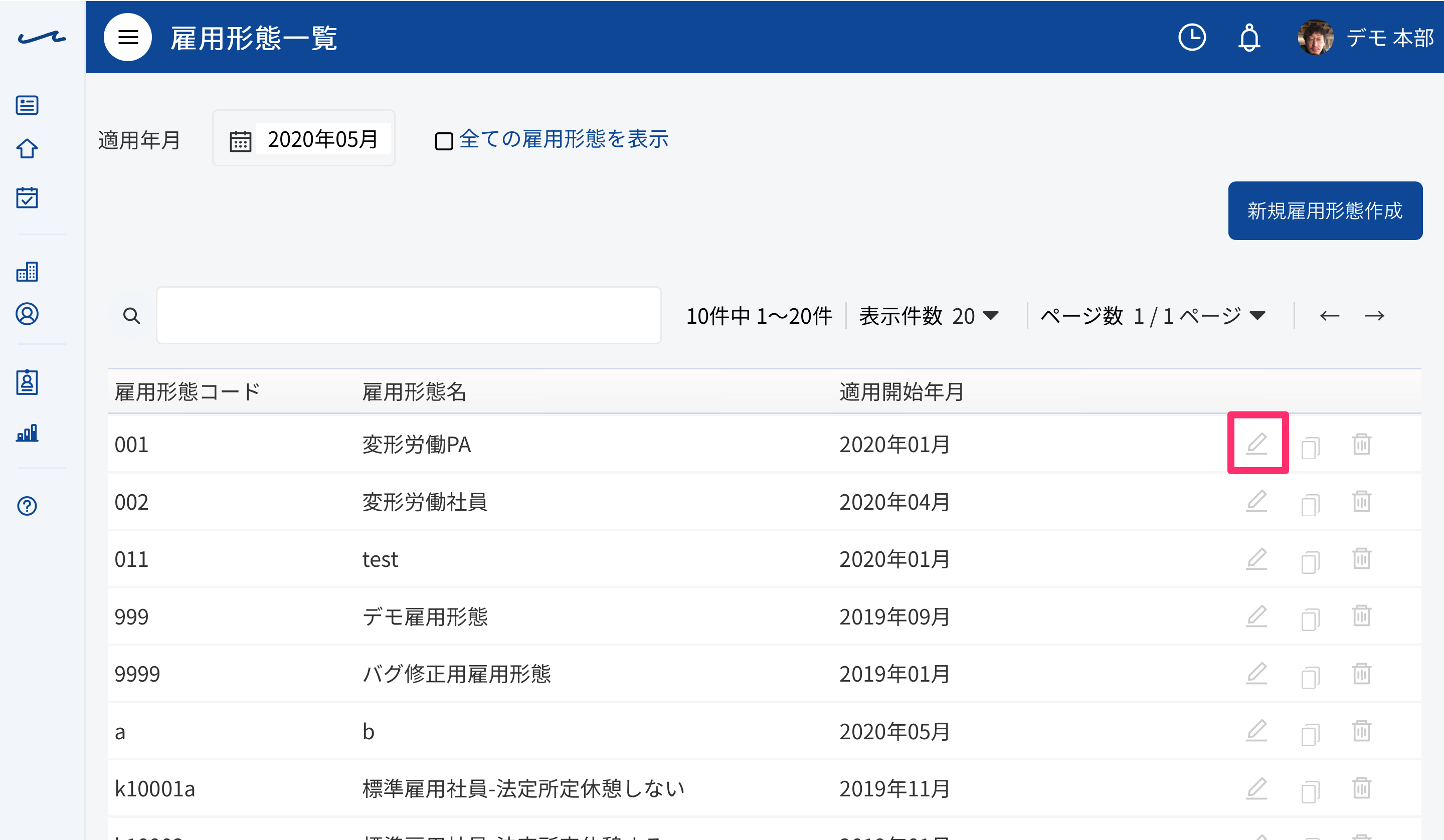1444x840 pixels.
Task: Go to the home sidebar icon
Action: tap(27, 149)
